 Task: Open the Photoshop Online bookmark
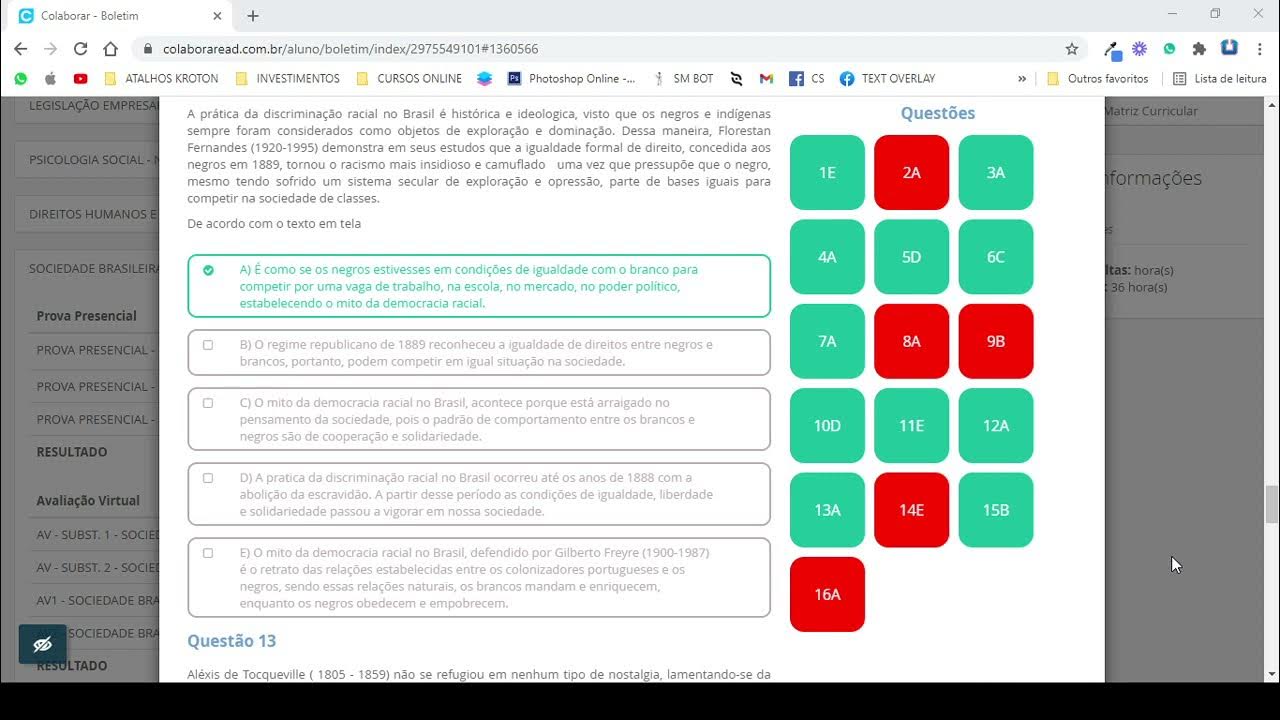[x=571, y=78]
